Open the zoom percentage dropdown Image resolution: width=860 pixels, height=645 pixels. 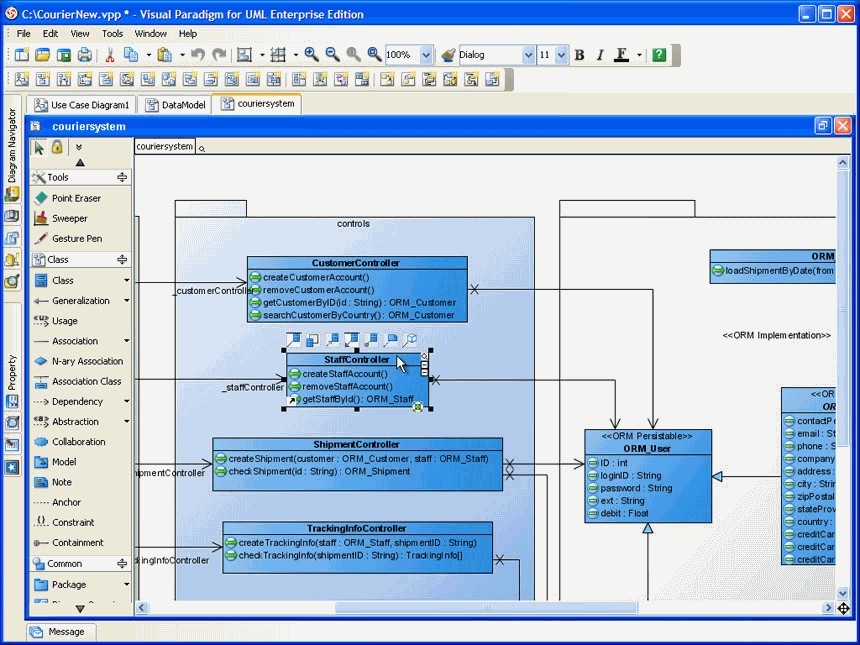426,55
